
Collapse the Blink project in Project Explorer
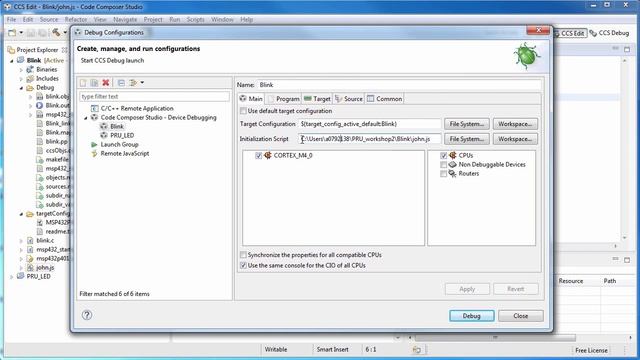click(11, 60)
